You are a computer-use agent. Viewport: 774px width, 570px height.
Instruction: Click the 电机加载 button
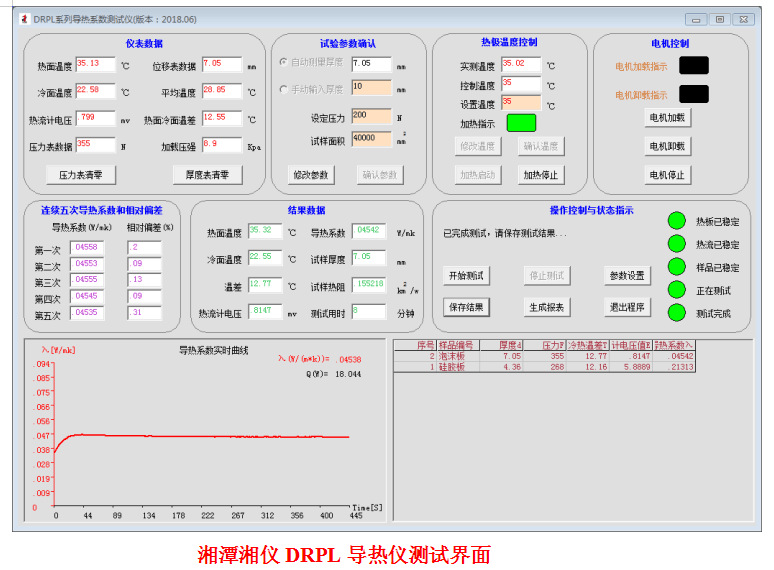[667, 117]
